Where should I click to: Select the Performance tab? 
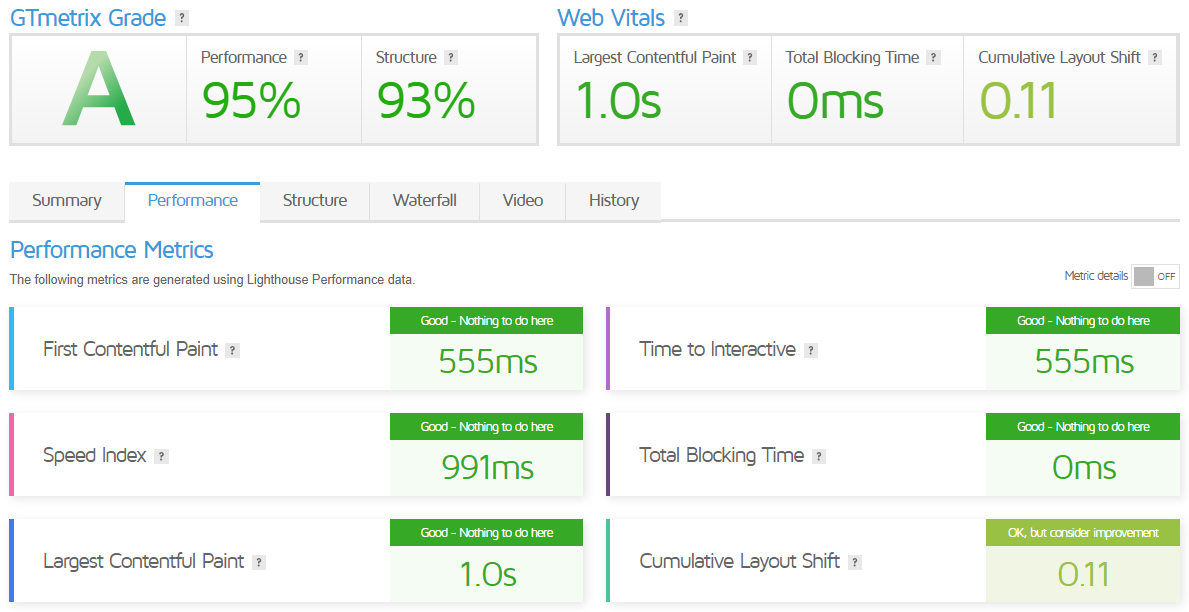[193, 201]
